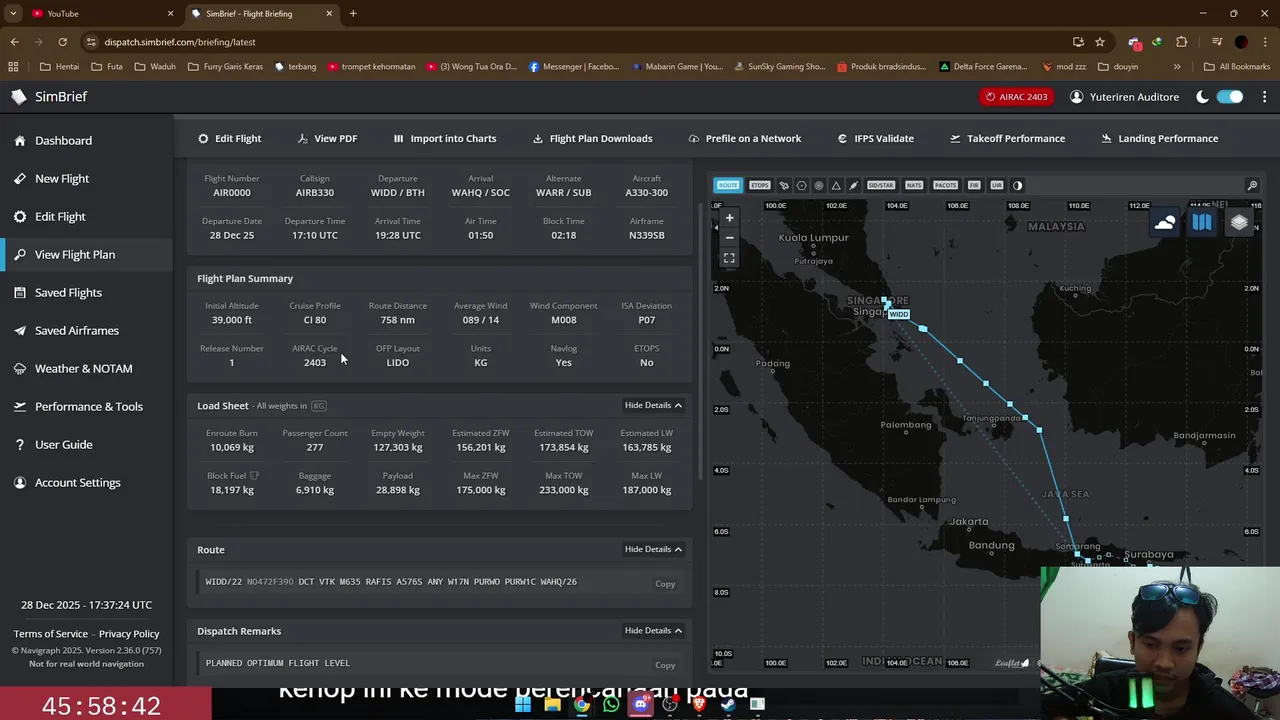Click the Block Fuel info icon

(254, 476)
